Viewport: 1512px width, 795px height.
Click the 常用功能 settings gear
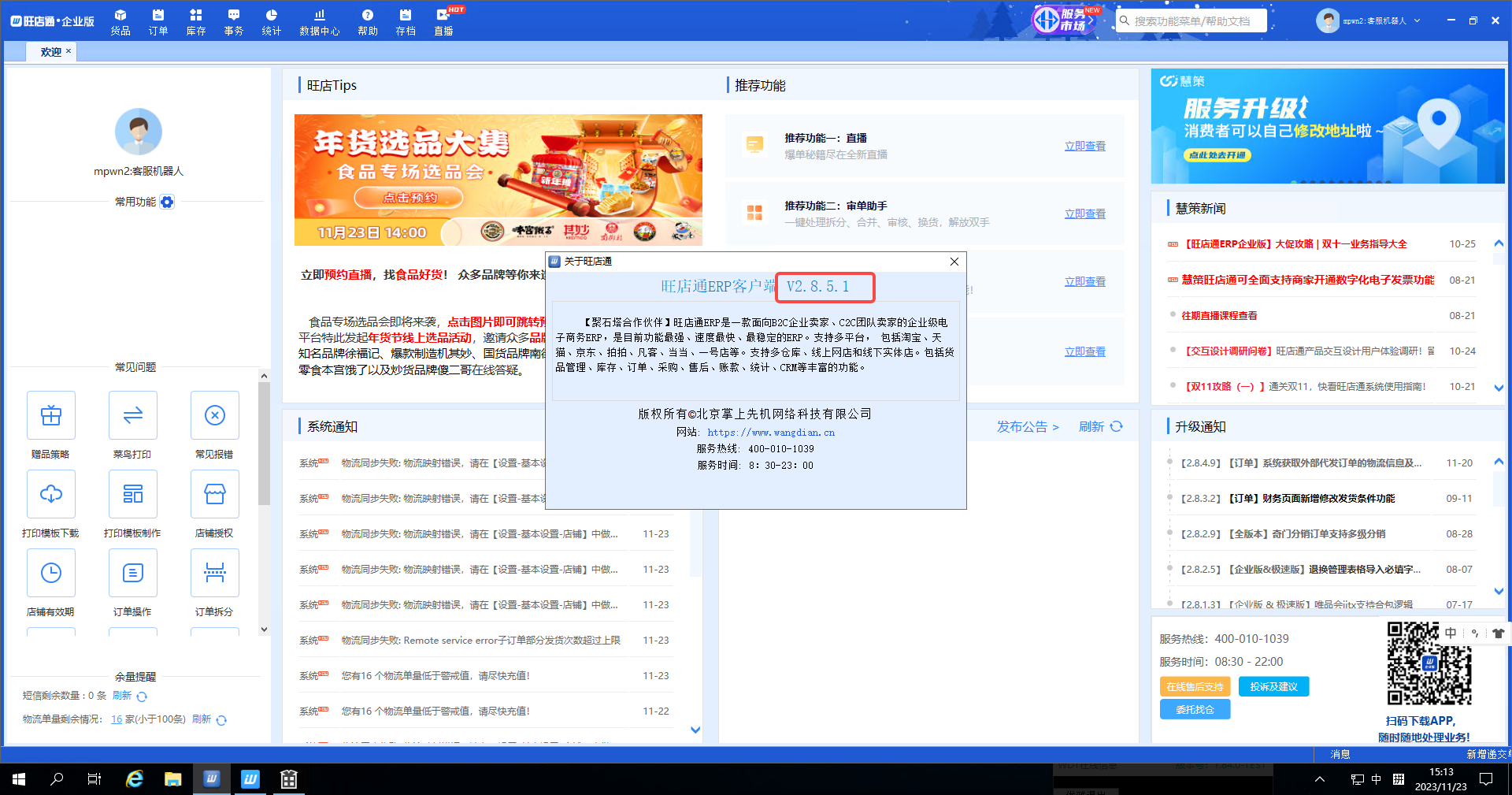coord(167,202)
